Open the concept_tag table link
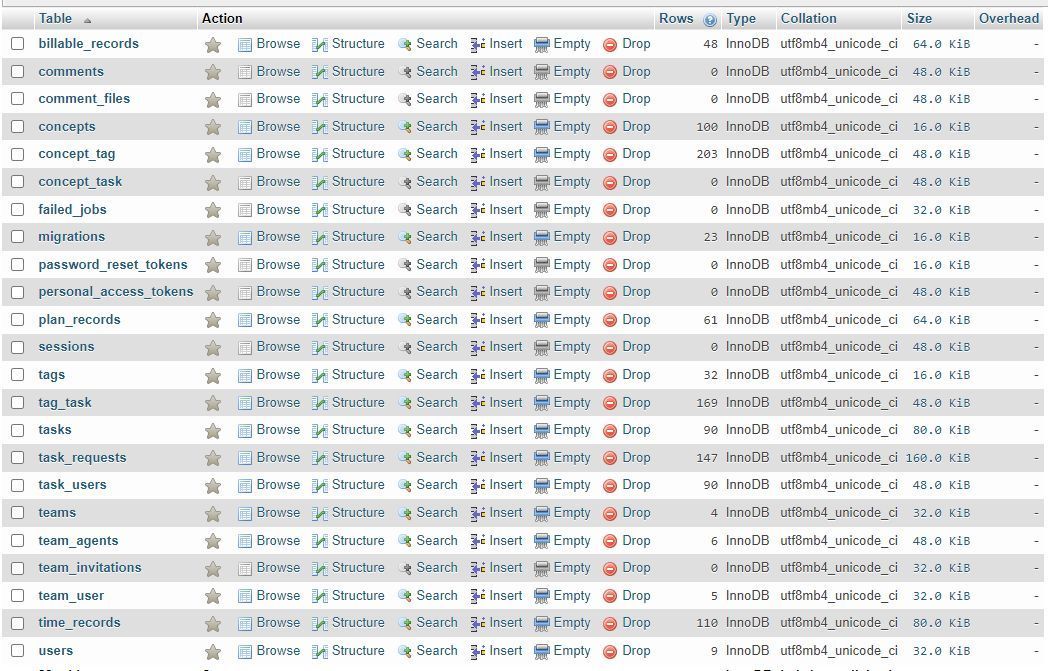This screenshot has height=671, width=1048. click(x=76, y=154)
